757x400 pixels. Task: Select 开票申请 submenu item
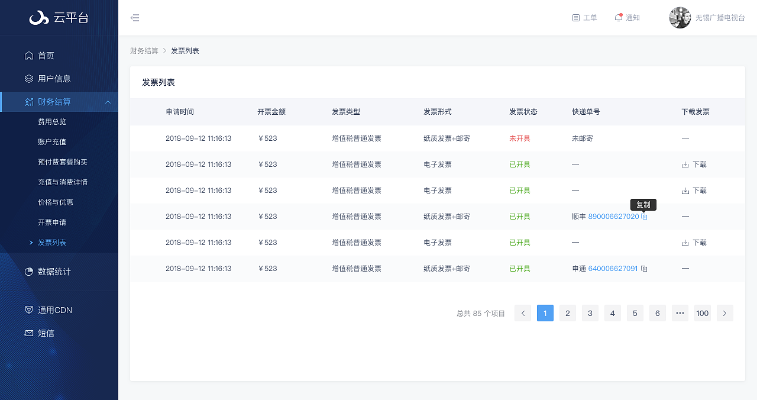53,222
